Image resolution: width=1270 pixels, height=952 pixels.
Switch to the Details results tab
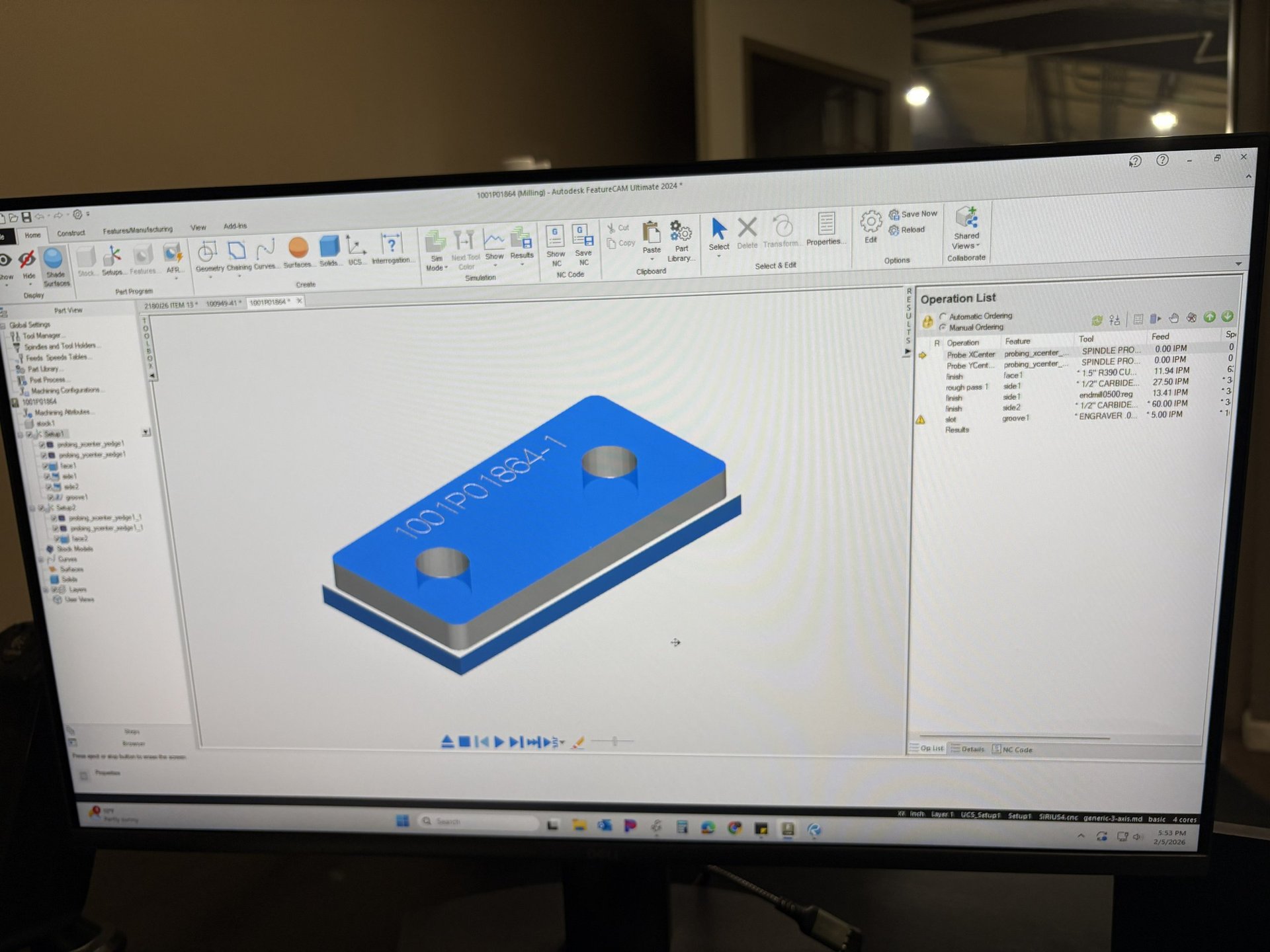pyautogui.click(x=968, y=749)
